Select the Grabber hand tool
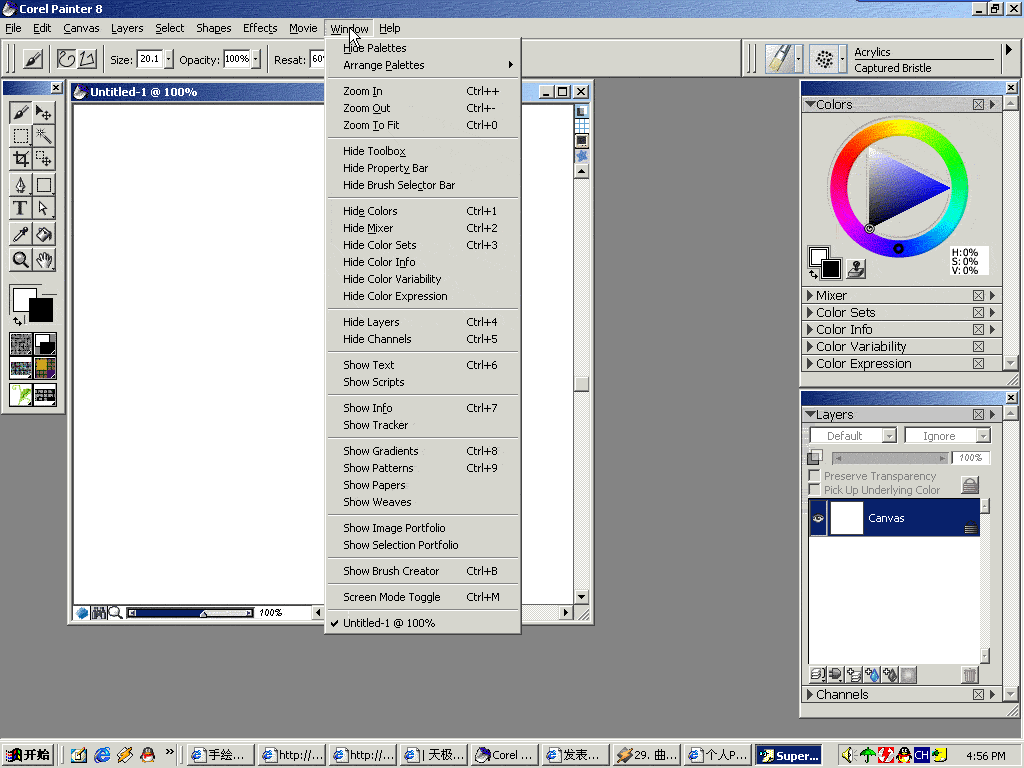Image resolution: width=1024 pixels, height=768 pixels. [x=44, y=259]
